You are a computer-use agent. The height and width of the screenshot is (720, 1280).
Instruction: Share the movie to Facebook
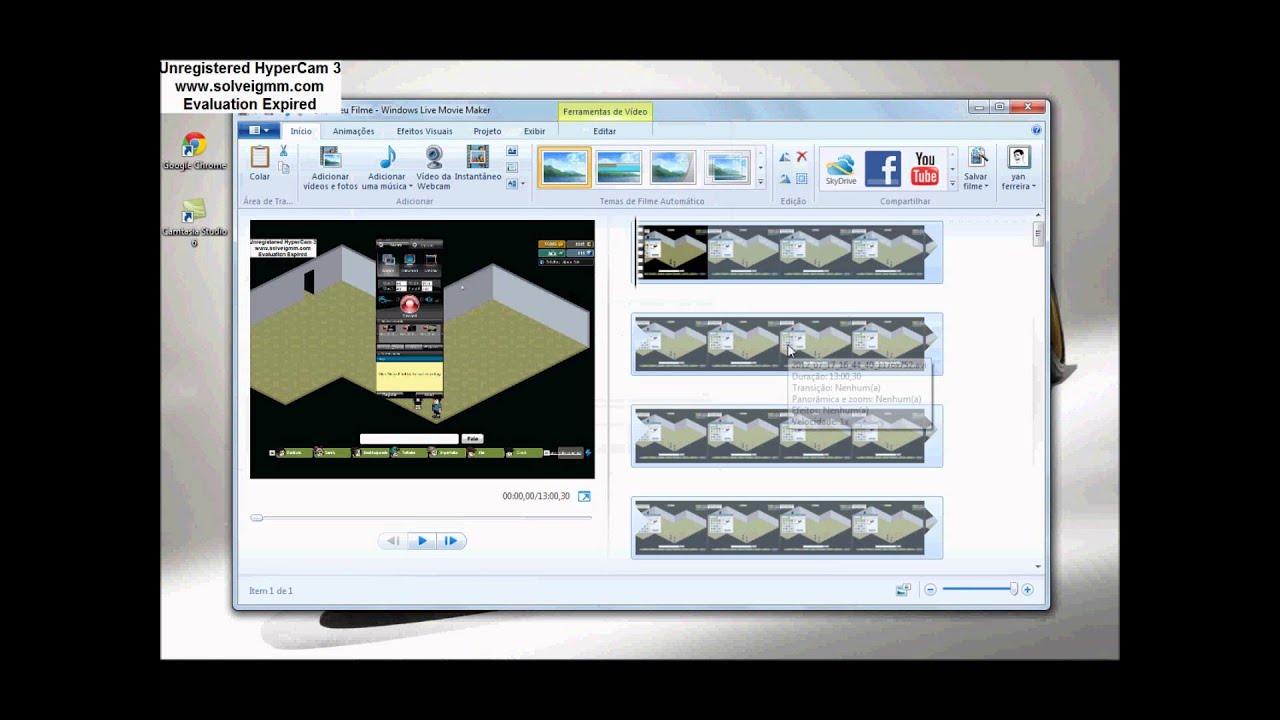tap(883, 169)
